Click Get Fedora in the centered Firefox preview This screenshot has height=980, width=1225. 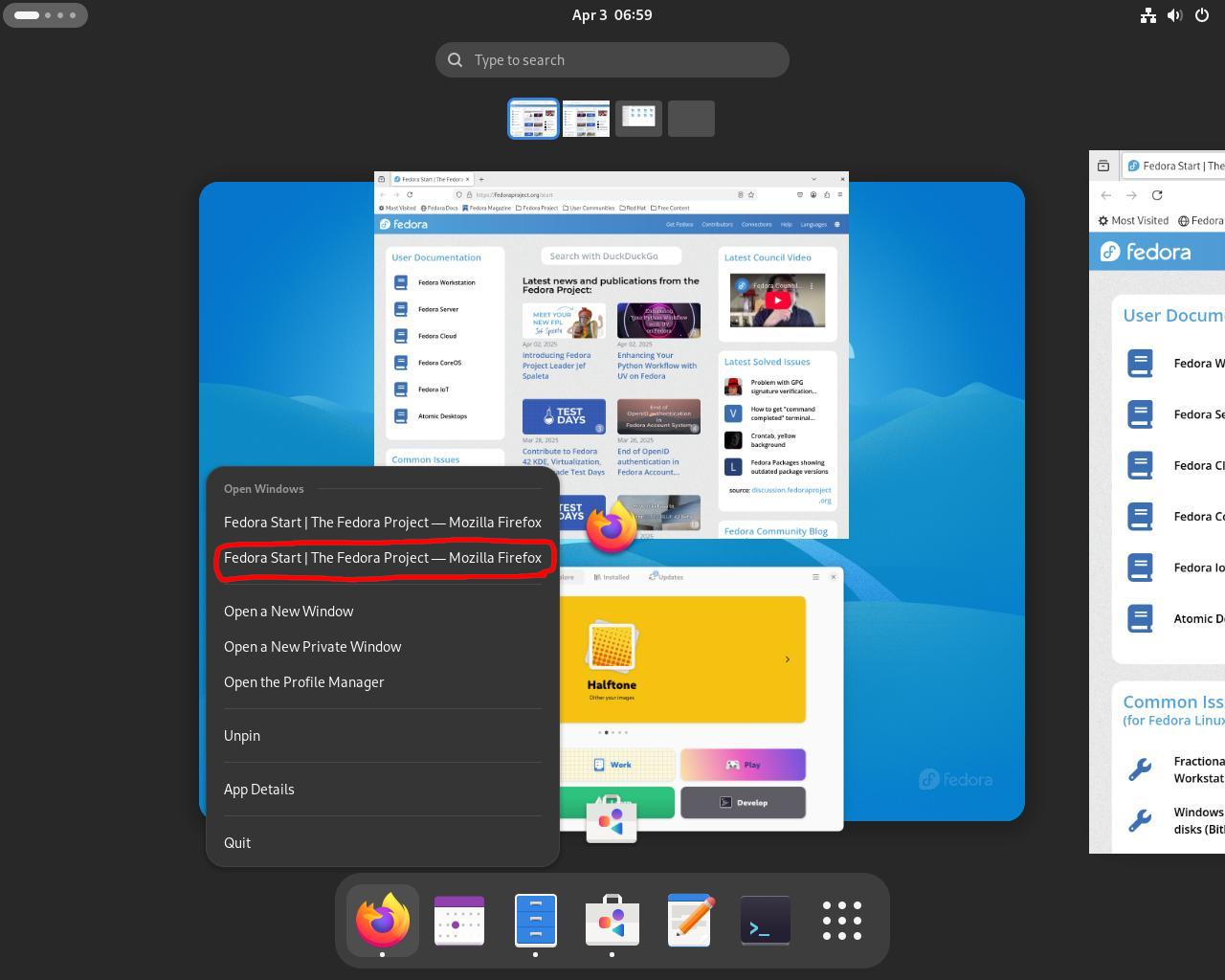679,224
